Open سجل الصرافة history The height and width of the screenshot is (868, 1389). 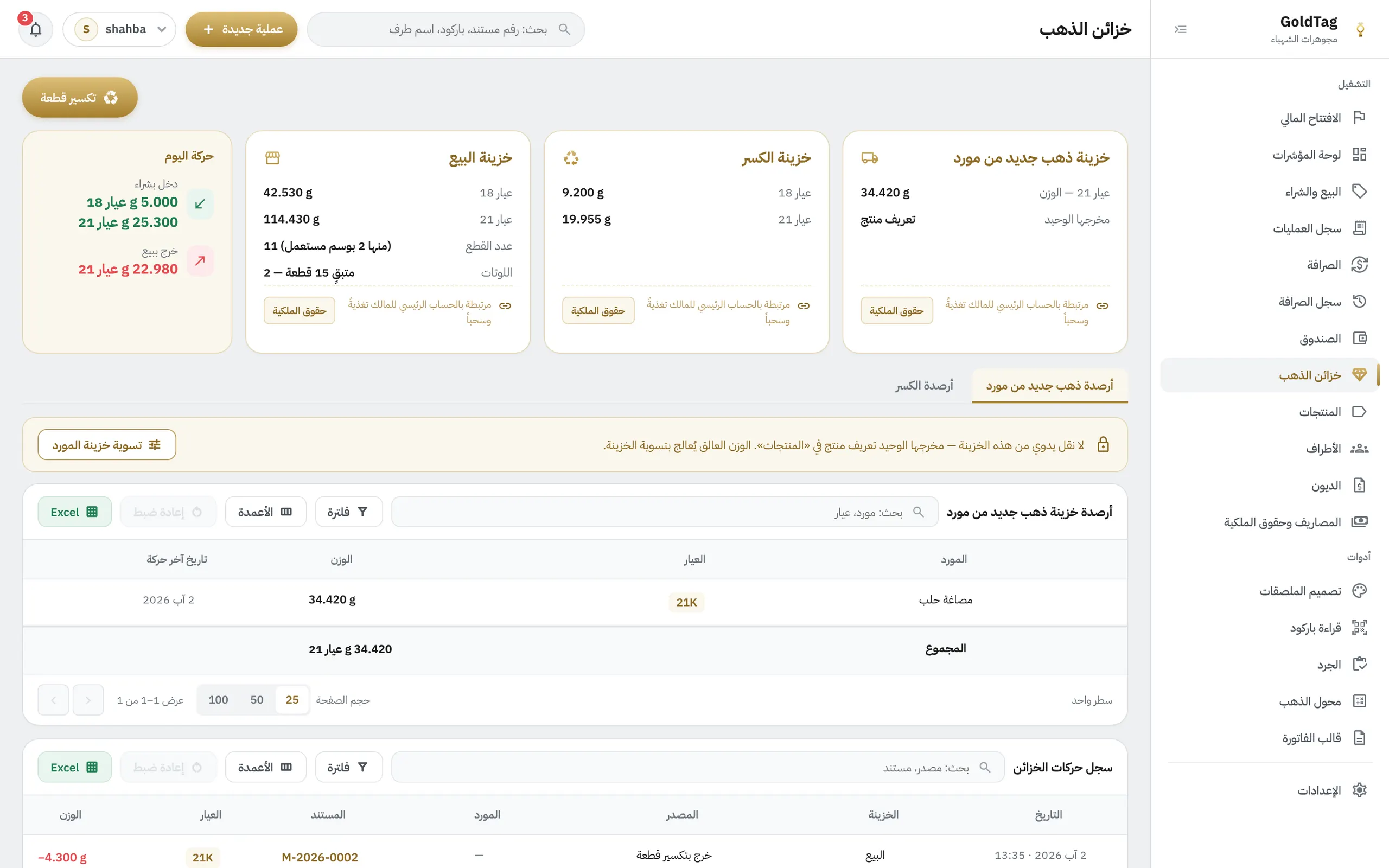coord(1269,302)
